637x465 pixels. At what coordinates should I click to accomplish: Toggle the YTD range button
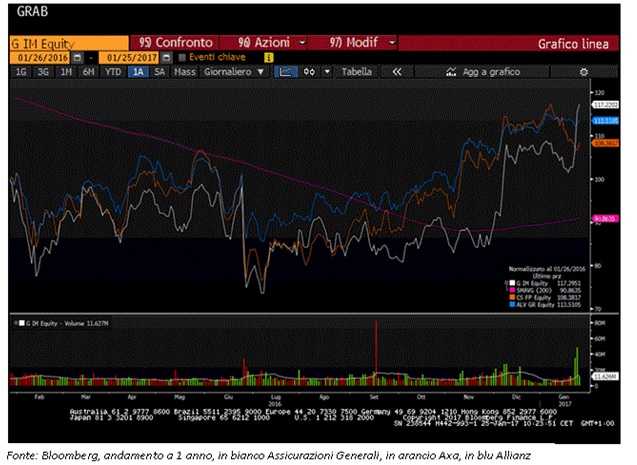113,72
